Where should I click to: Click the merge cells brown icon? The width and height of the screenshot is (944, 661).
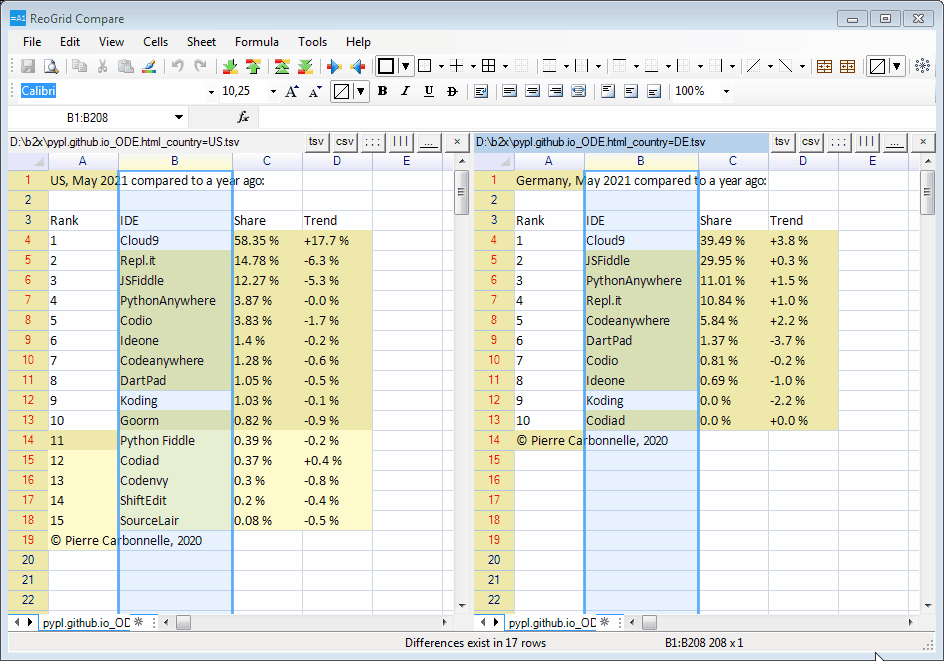point(824,66)
